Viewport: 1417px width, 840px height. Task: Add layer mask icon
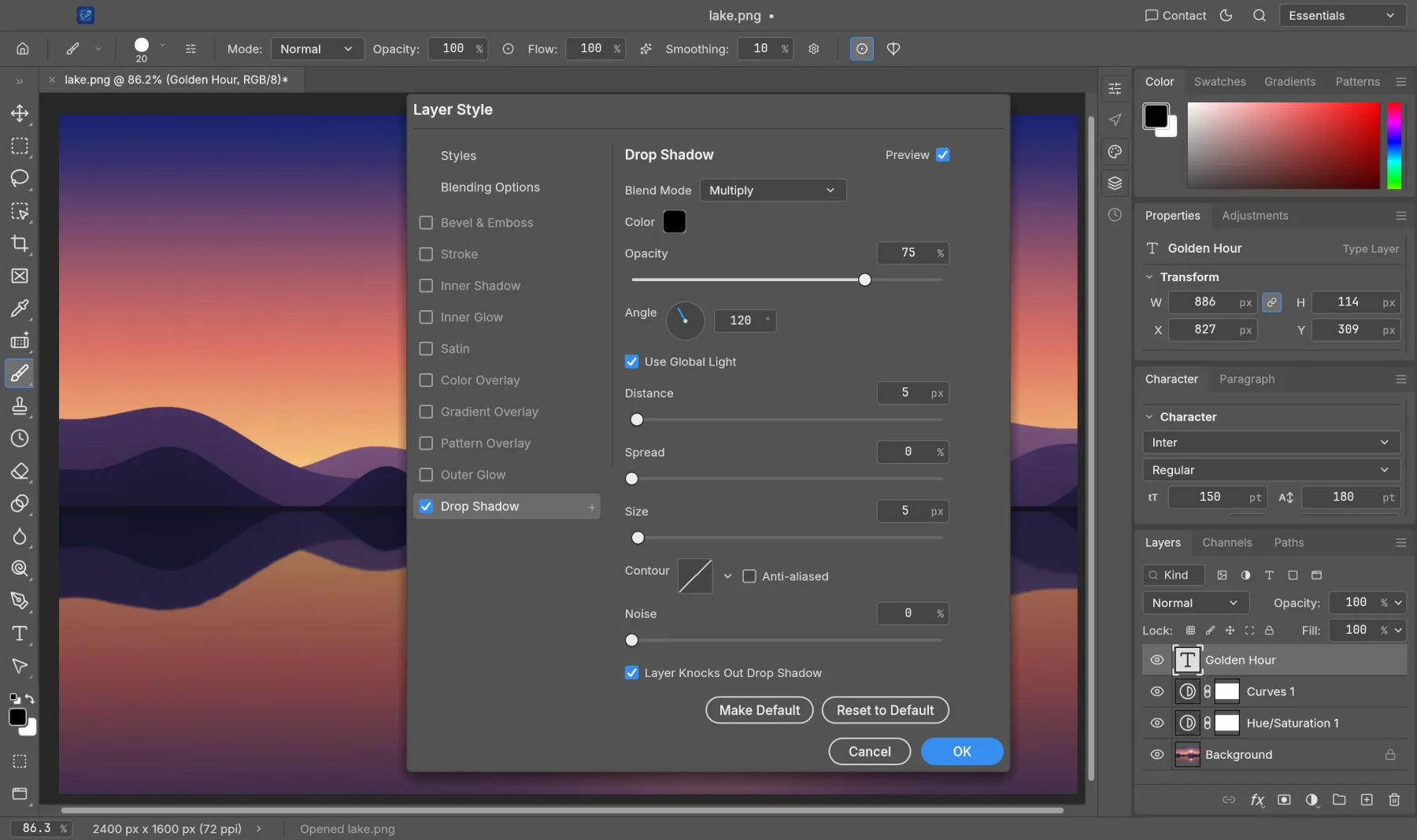1284,800
